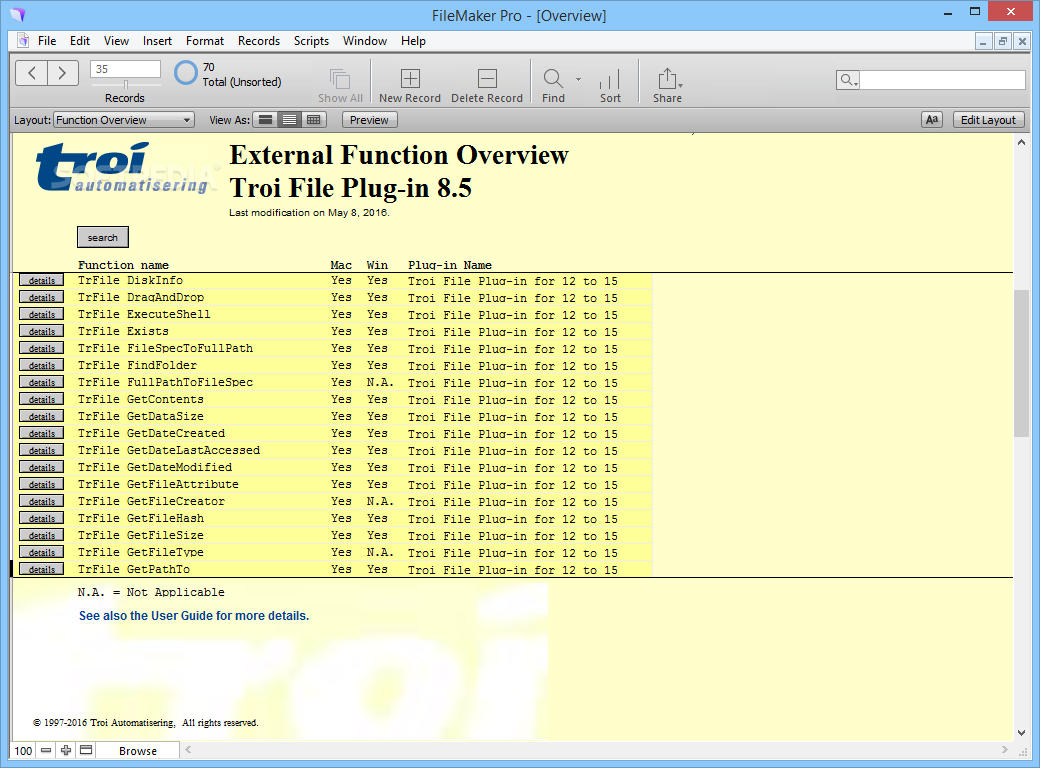Open details for TrFile FindFolder
Screen dimensions: 1040x768
click(42, 365)
